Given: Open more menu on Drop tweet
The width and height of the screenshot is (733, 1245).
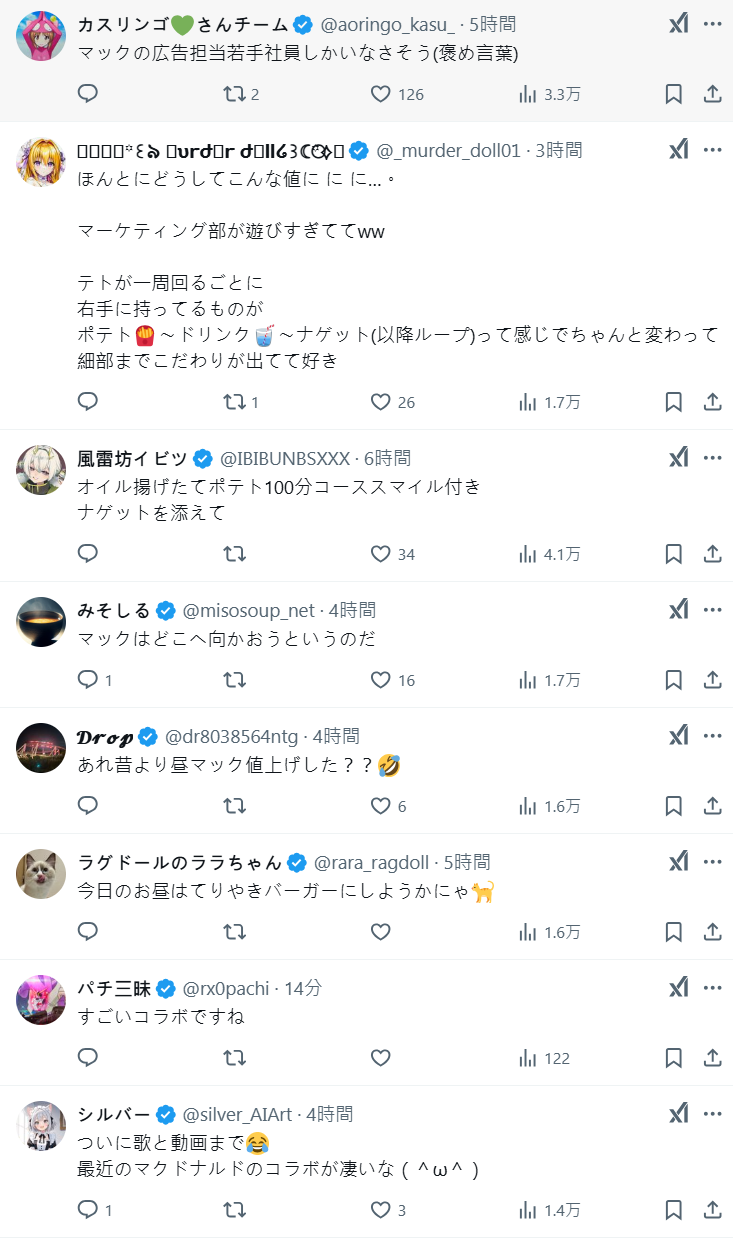Looking at the screenshot, I should (x=712, y=736).
